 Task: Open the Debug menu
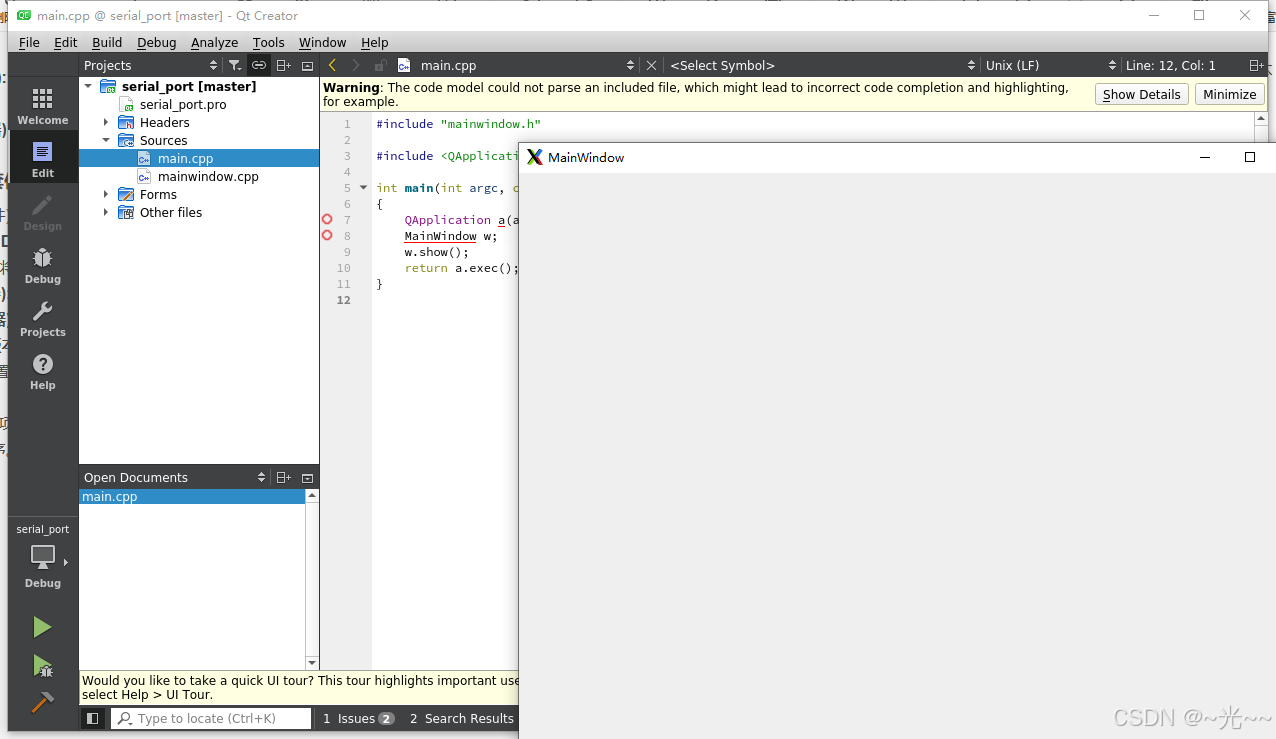pyautogui.click(x=157, y=42)
